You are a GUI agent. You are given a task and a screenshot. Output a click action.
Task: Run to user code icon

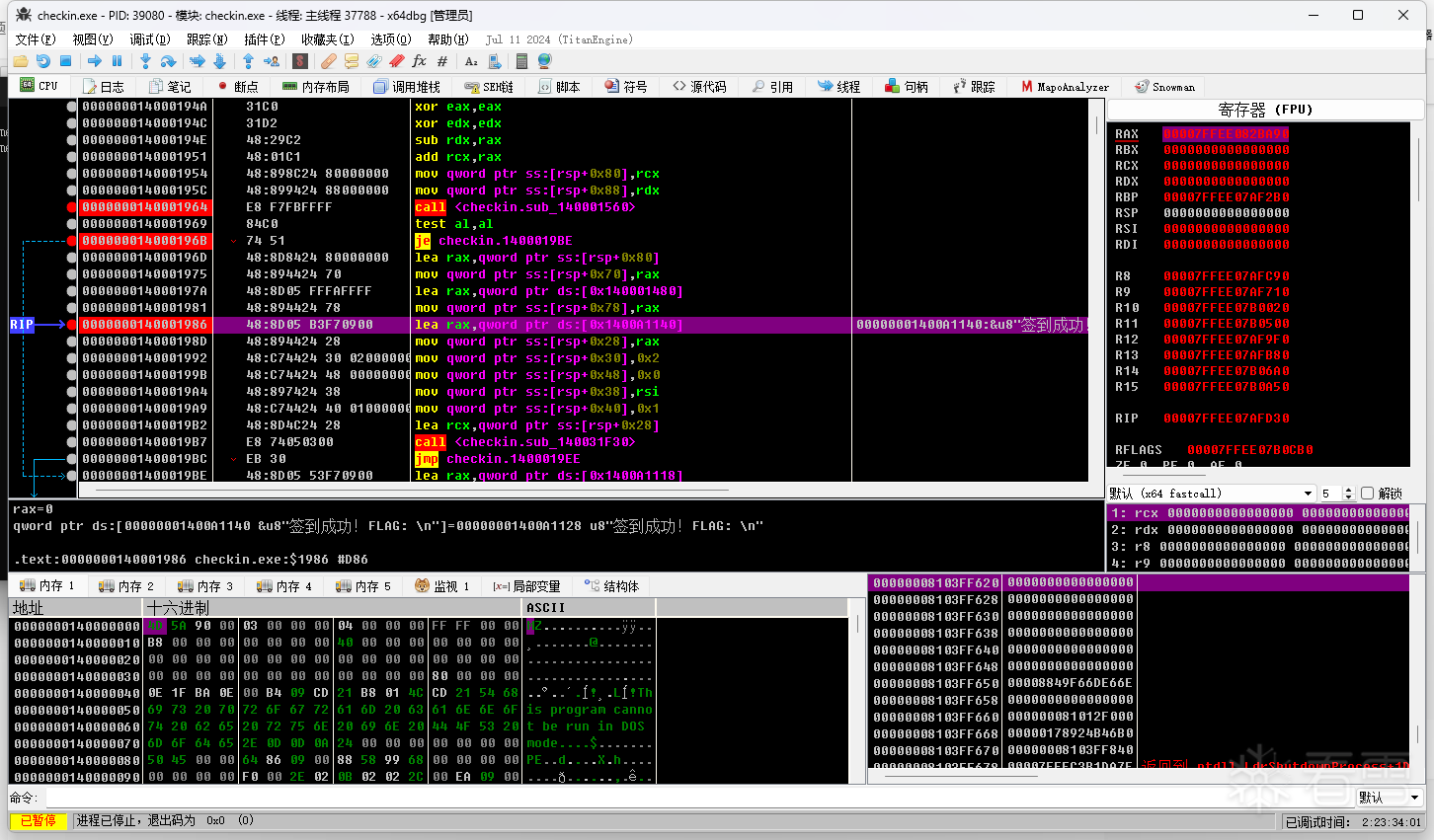272,61
